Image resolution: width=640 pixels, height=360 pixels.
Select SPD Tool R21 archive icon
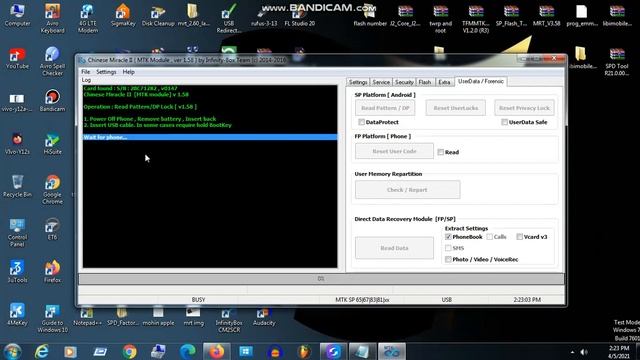[617, 61]
